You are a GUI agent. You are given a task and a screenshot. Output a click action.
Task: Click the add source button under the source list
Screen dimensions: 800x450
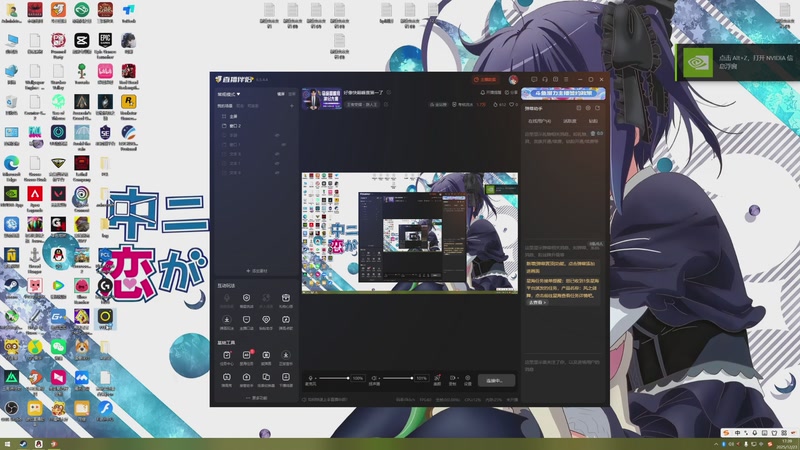coord(257,271)
